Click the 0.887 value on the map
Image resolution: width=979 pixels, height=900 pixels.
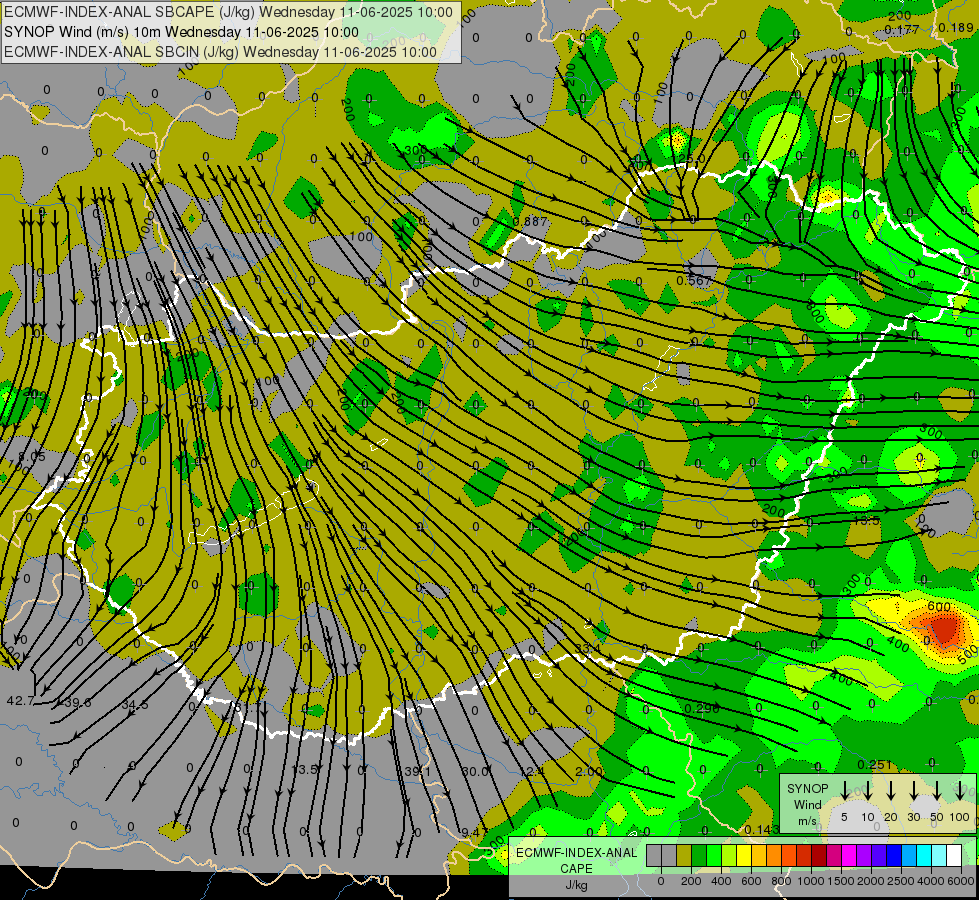click(529, 221)
